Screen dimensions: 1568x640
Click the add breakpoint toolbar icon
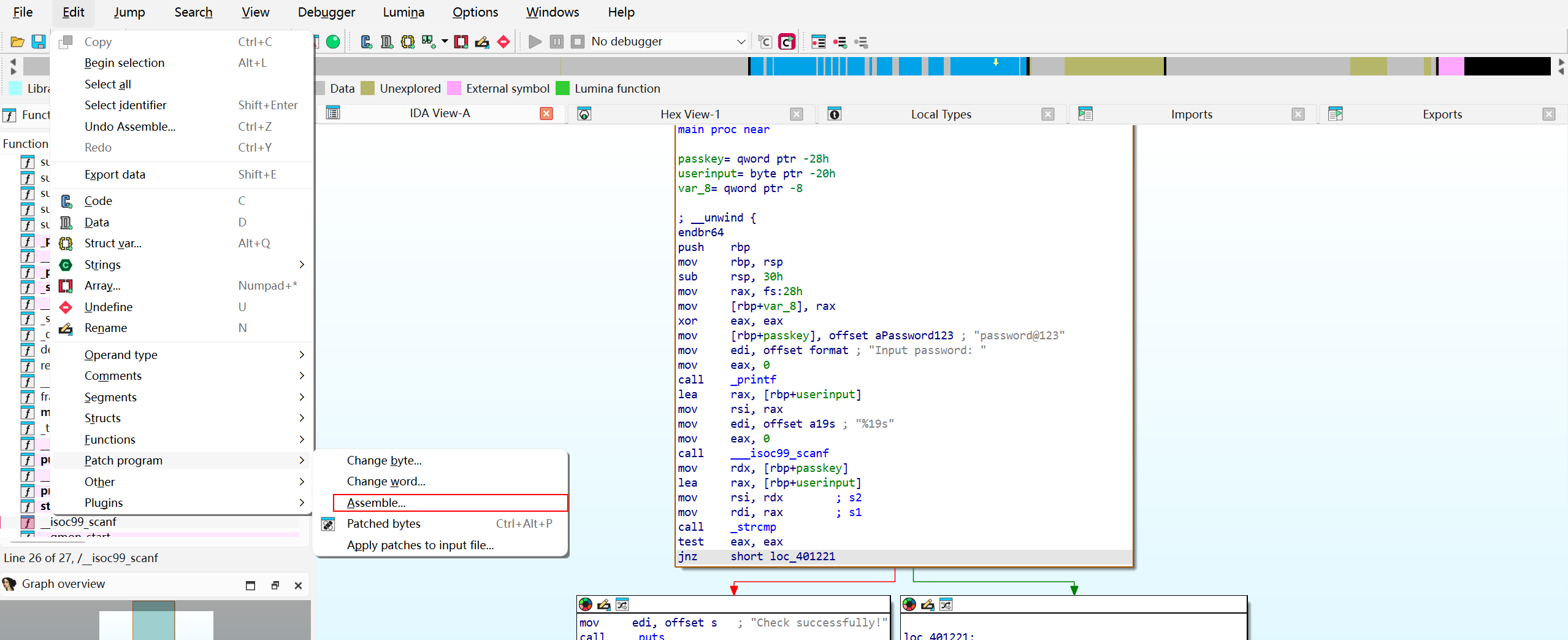(x=840, y=42)
